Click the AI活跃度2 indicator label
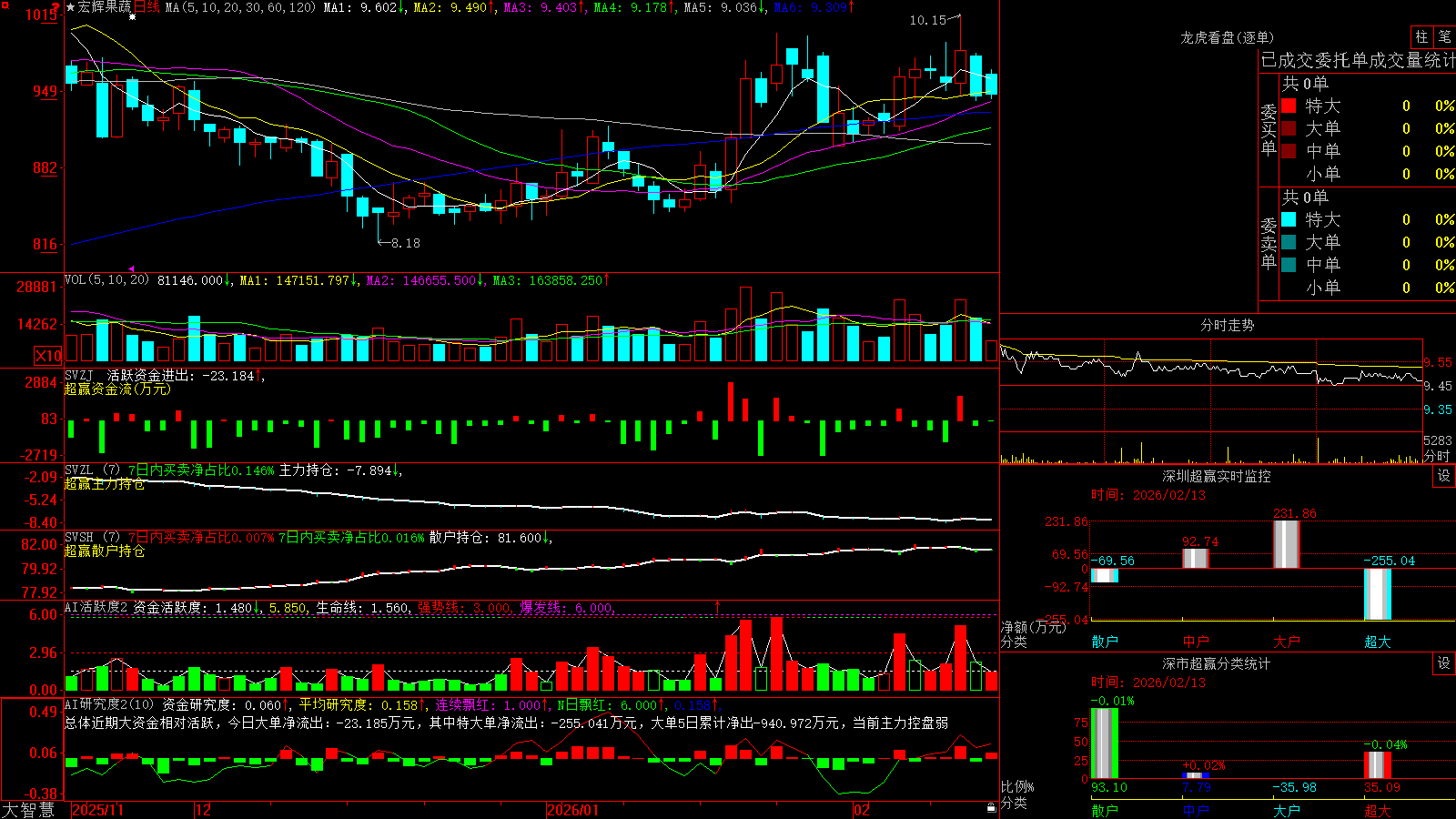1456x819 pixels. (96, 607)
